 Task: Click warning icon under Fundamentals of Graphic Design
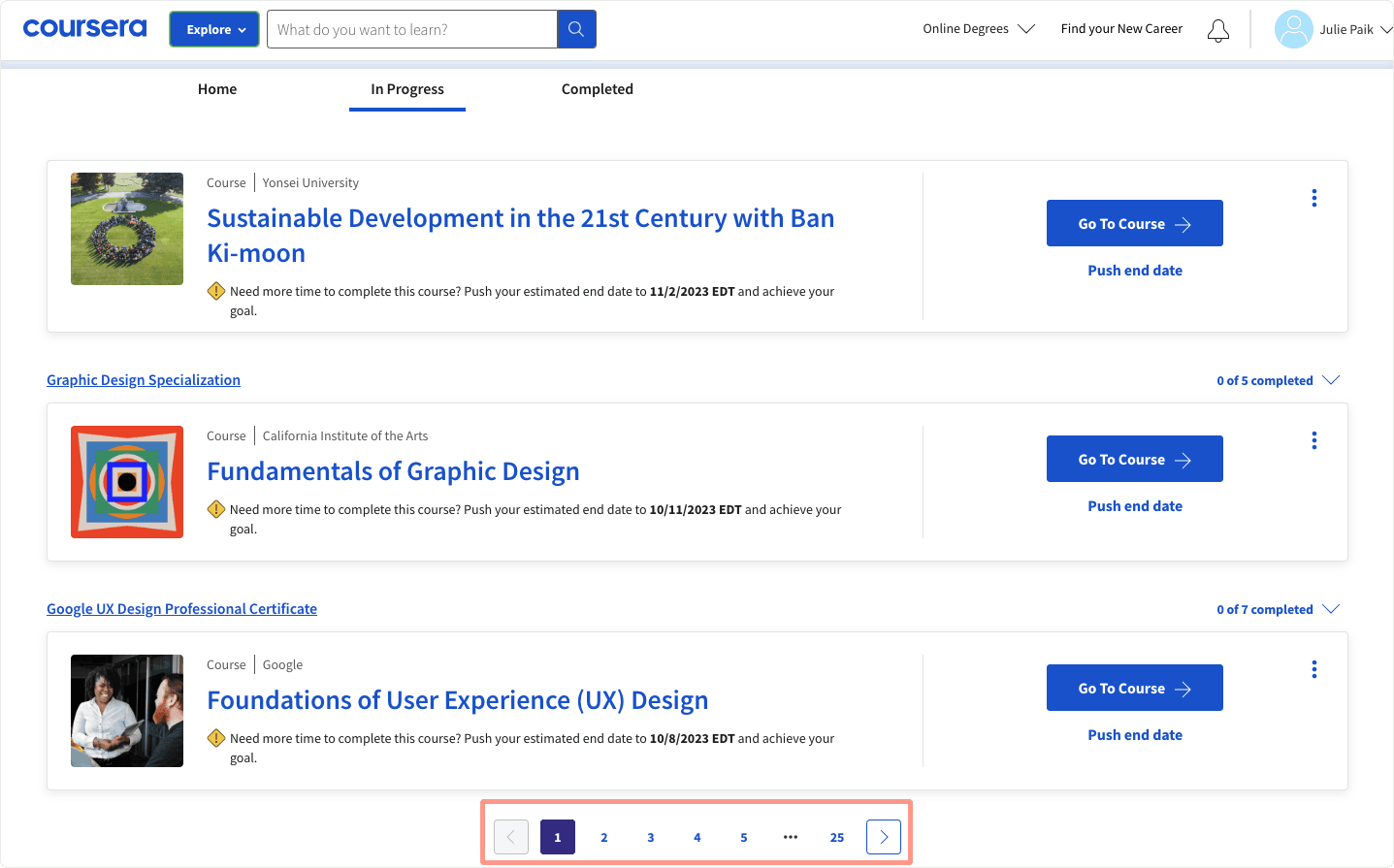[x=216, y=509]
